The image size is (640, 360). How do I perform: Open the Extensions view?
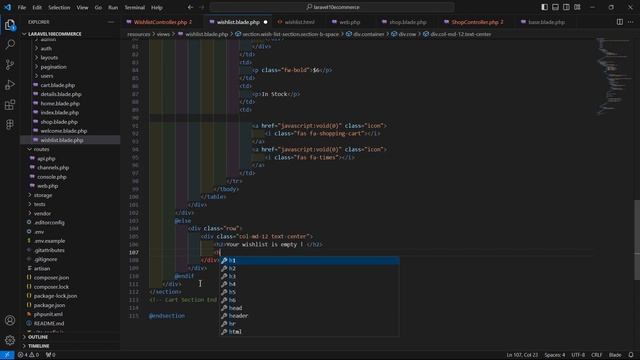click(x=10, y=104)
